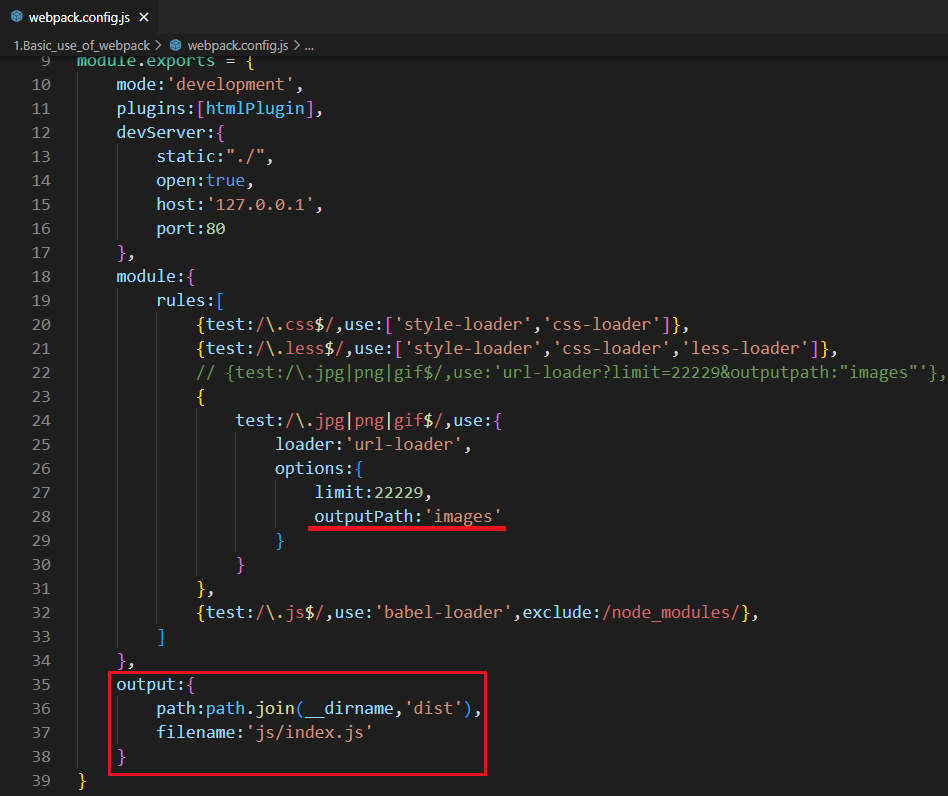Click loader:'url-loader' value
This screenshot has height=796, width=948.
click(x=403, y=445)
